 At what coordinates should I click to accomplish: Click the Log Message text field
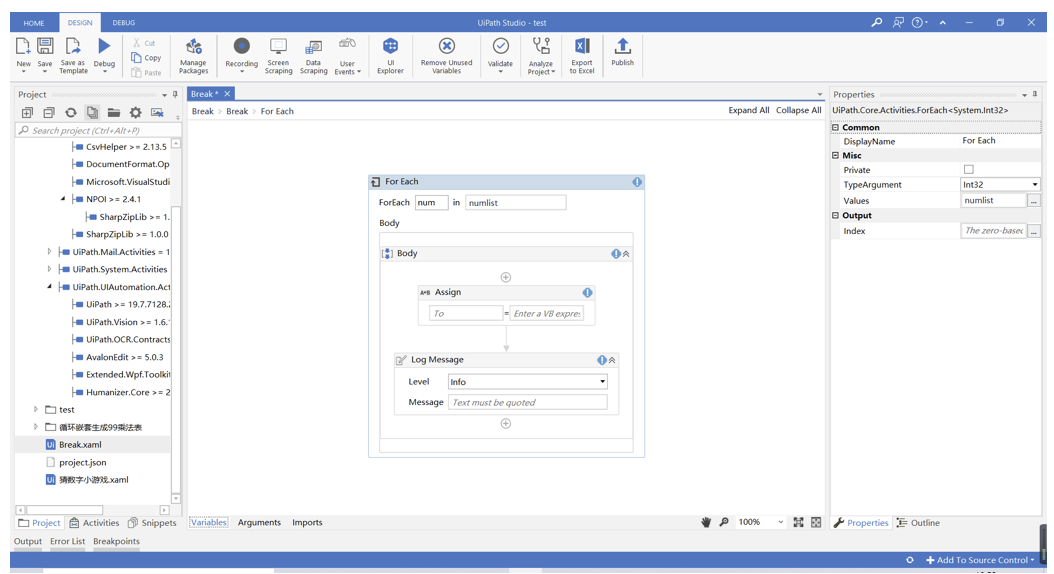click(x=528, y=403)
